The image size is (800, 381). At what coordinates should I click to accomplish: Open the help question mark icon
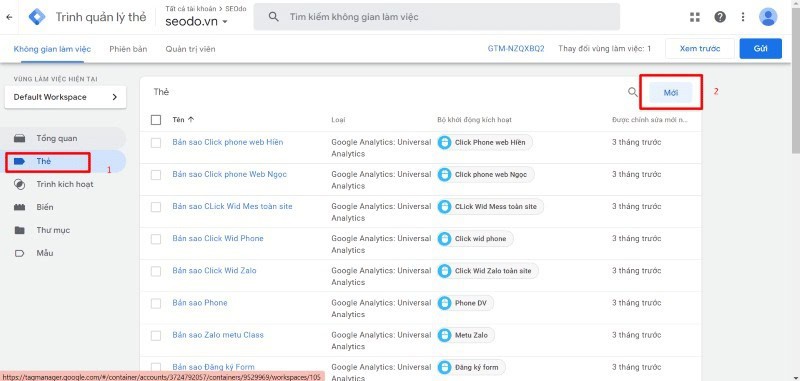click(720, 17)
